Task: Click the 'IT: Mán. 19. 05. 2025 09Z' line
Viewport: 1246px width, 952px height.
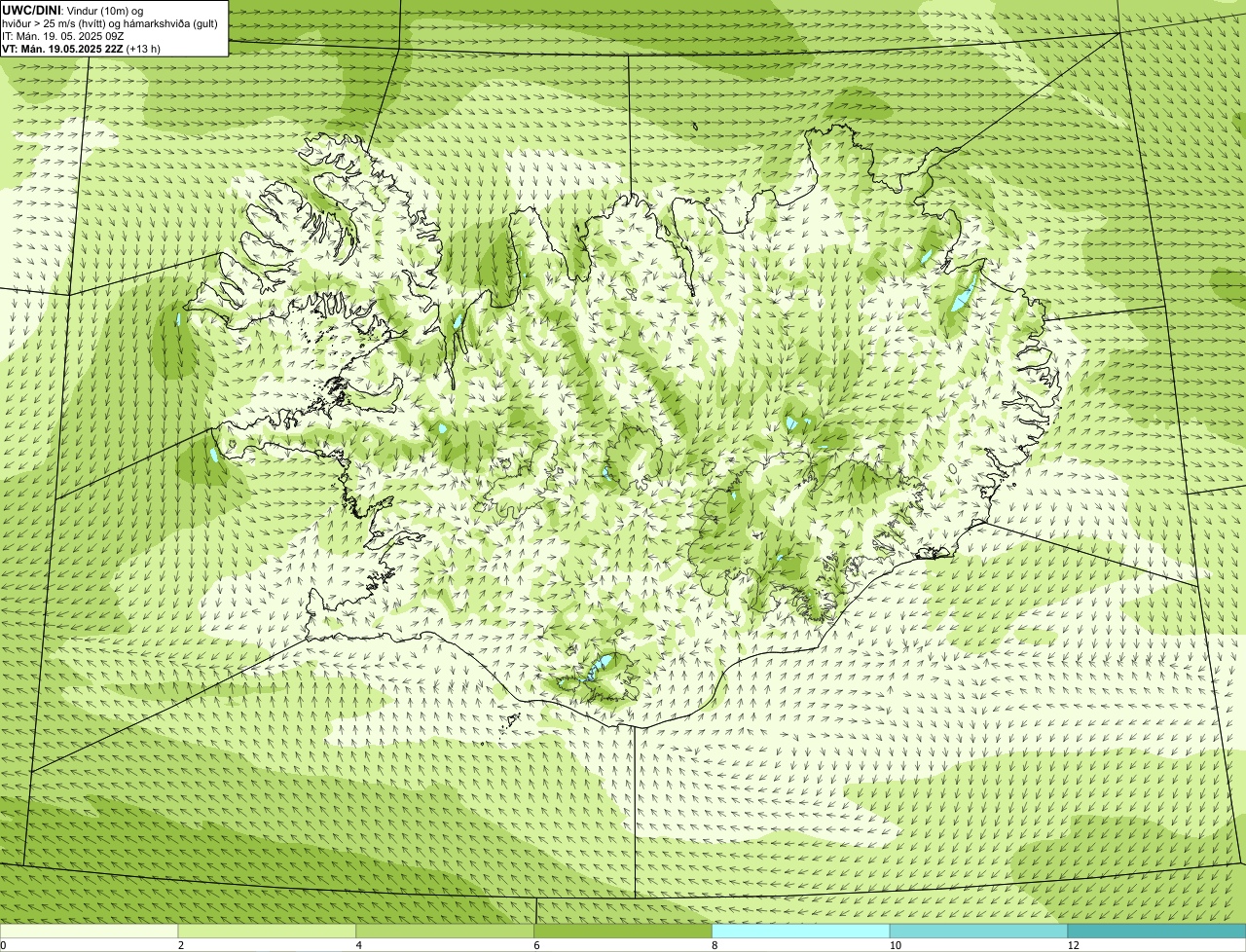Action: pos(63,36)
